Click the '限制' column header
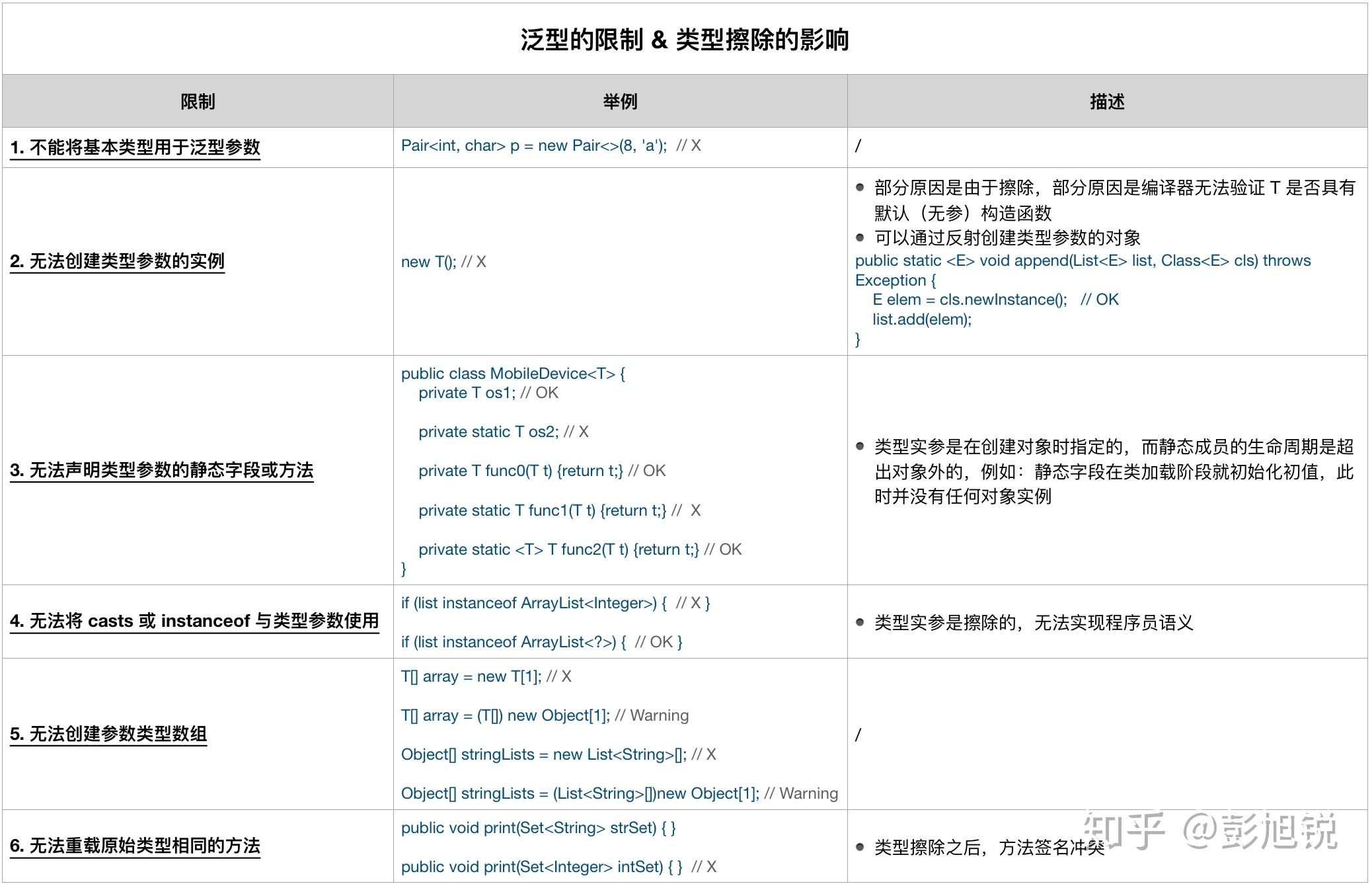Image resolution: width=1372 pixels, height=886 pixels. pyautogui.click(x=198, y=102)
